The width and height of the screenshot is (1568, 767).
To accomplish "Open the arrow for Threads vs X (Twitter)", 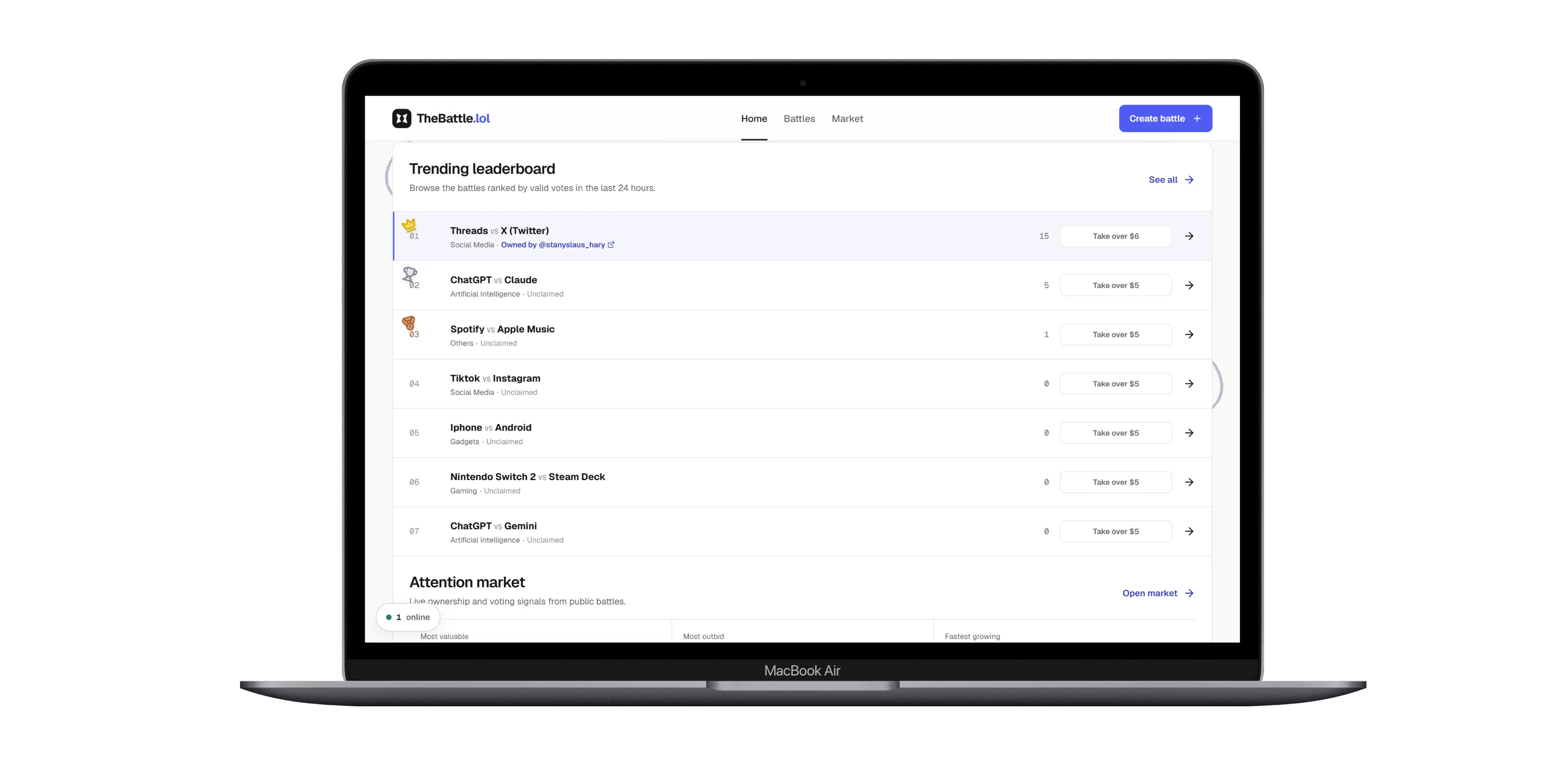I will [1189, 236].
